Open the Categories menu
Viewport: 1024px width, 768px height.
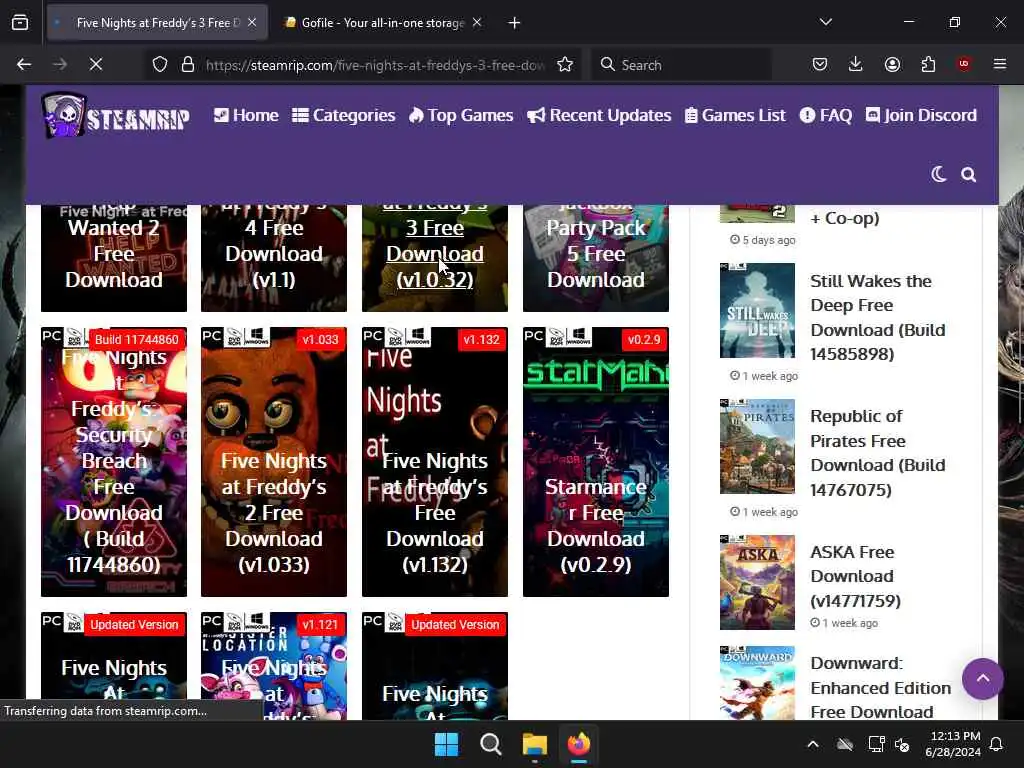point(344,115)
